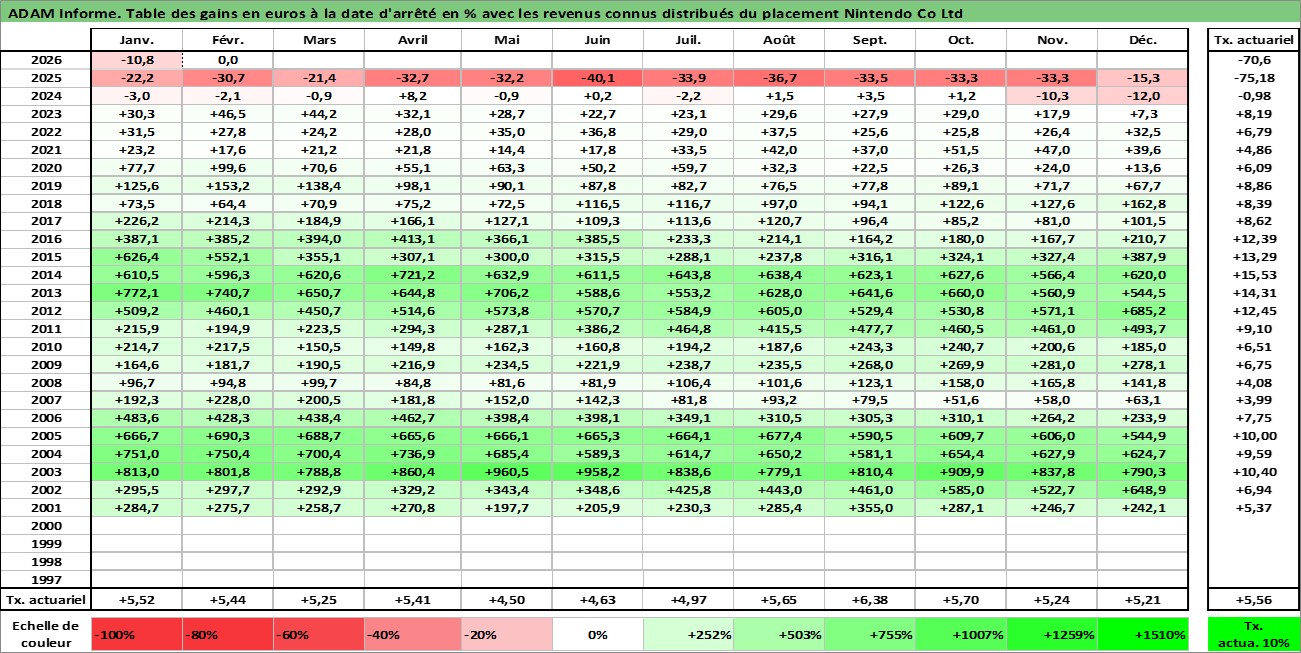Click the empty Janv. cell in the 2000 row

point(136,526)
